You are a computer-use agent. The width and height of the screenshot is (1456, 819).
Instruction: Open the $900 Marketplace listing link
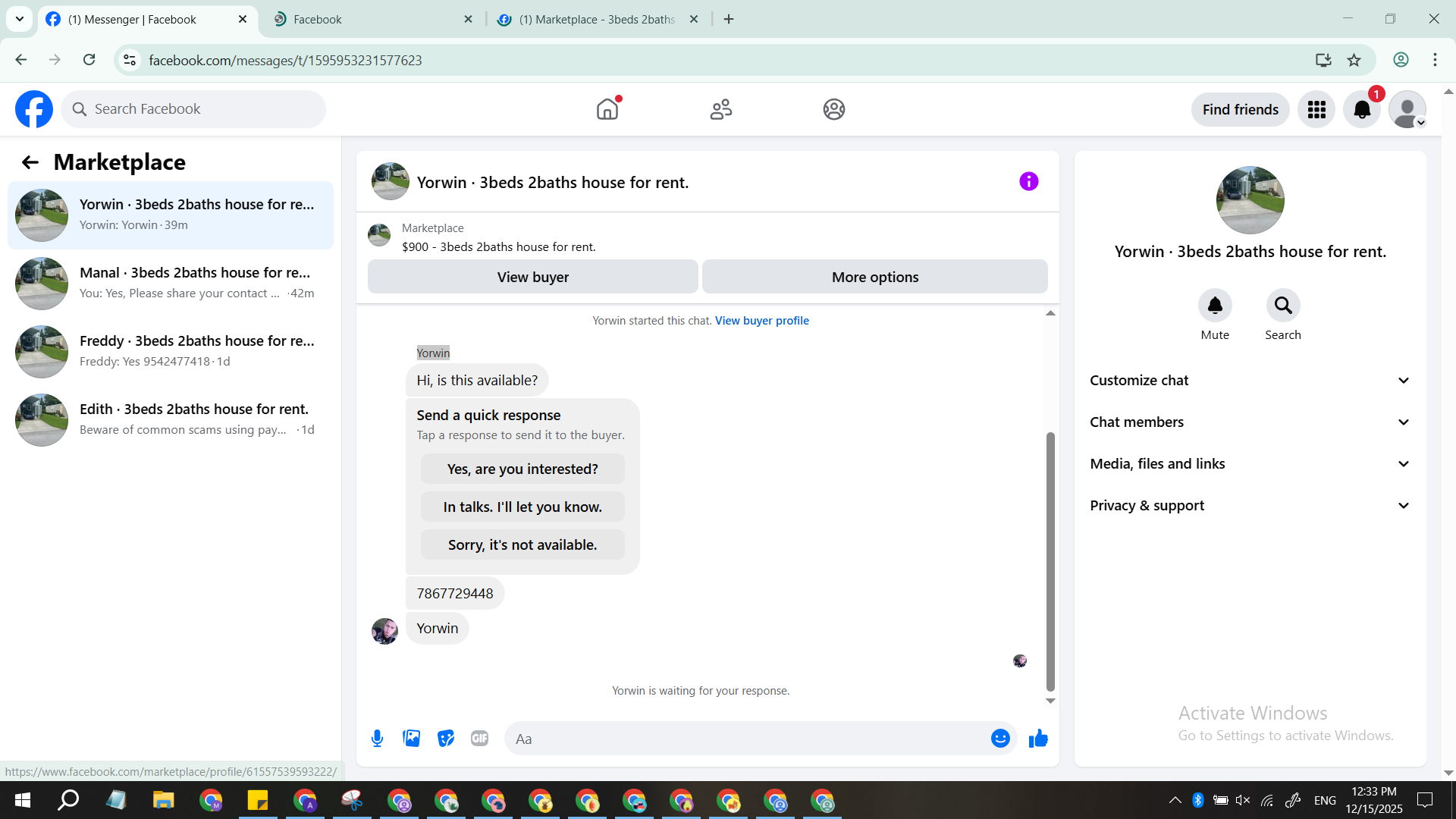click(498, 247)
